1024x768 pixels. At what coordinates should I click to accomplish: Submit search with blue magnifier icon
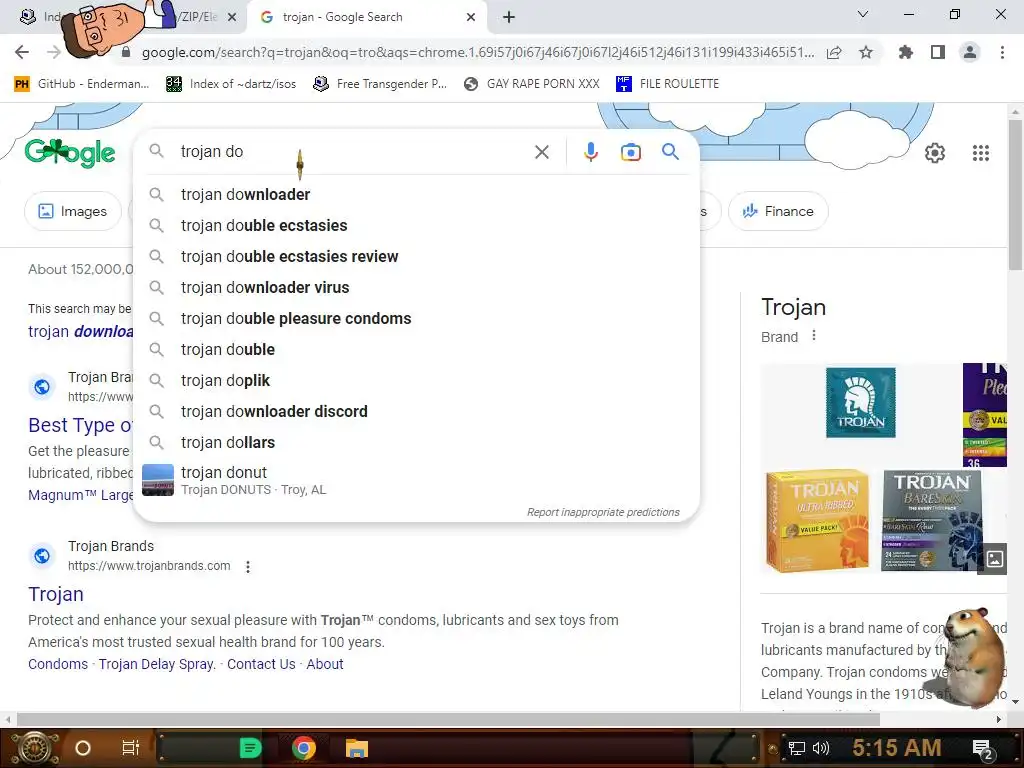tap(670, 152)
